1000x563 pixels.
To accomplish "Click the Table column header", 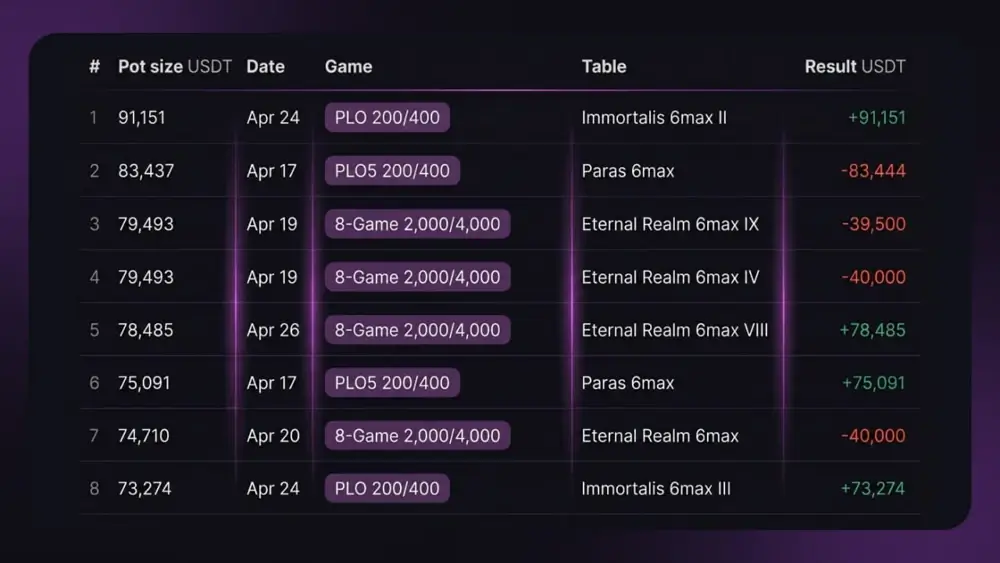I will (x=604, y=66).
